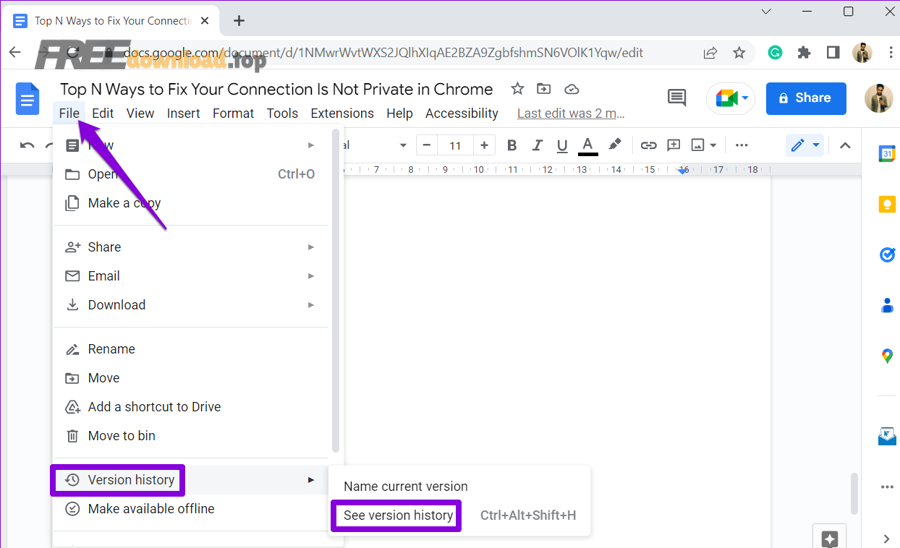Toggle underline formatting
Viewport: 900px width, 548px height.
[562, 146]
